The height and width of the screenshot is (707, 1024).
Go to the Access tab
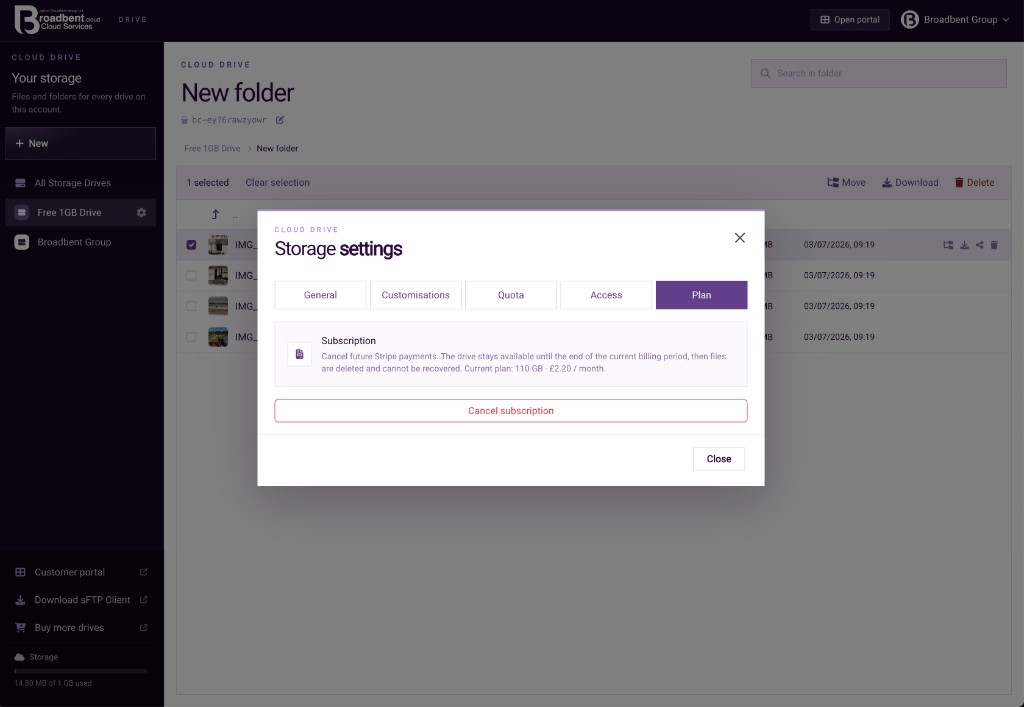[606, 295]
